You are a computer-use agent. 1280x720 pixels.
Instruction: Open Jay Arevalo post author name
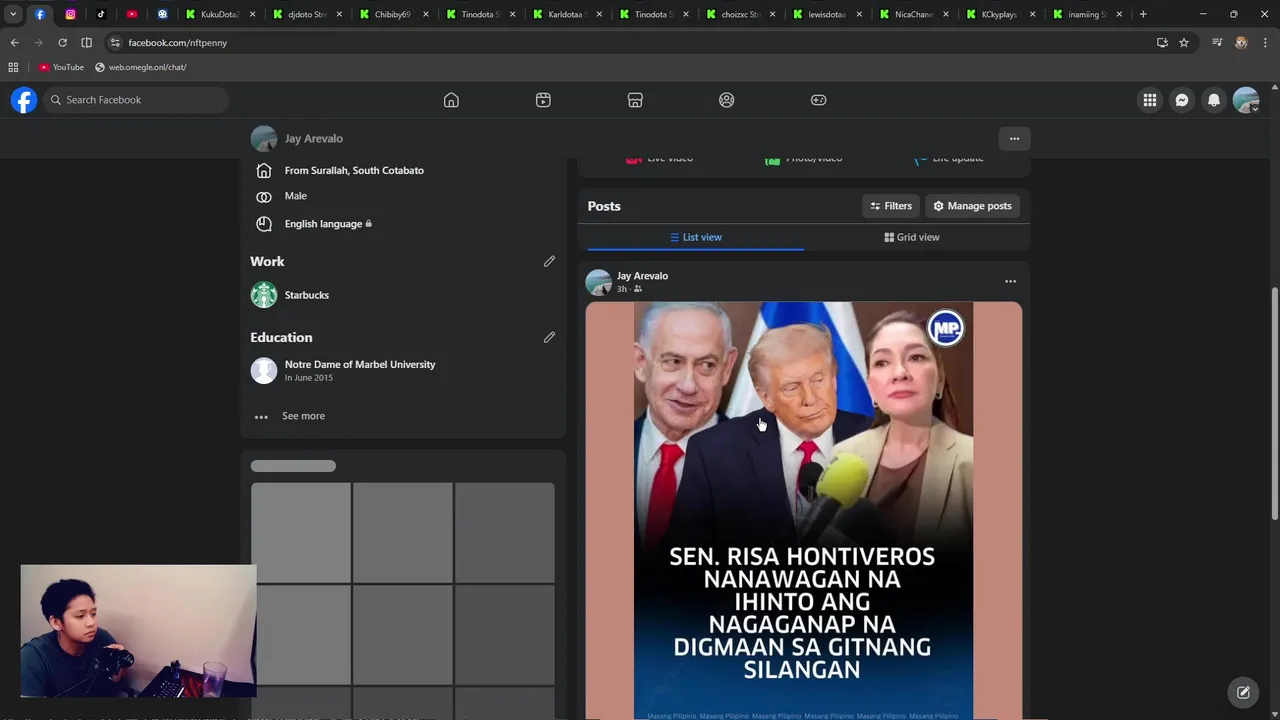(642, 276)
